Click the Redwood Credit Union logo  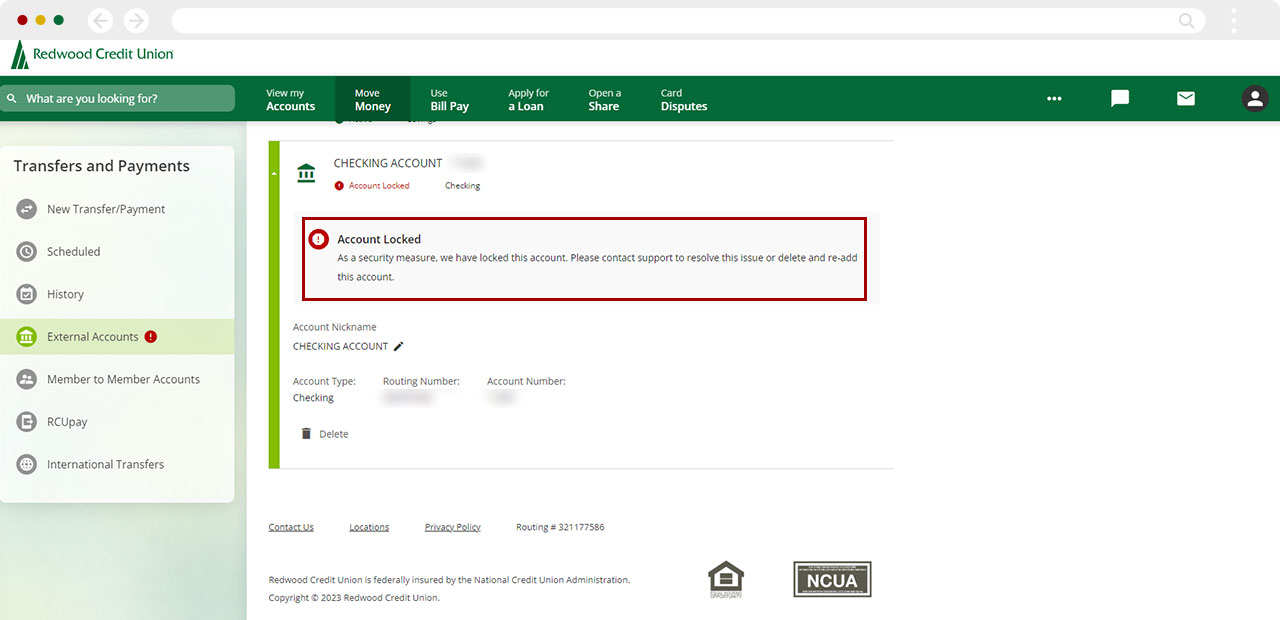click(92, 55)
